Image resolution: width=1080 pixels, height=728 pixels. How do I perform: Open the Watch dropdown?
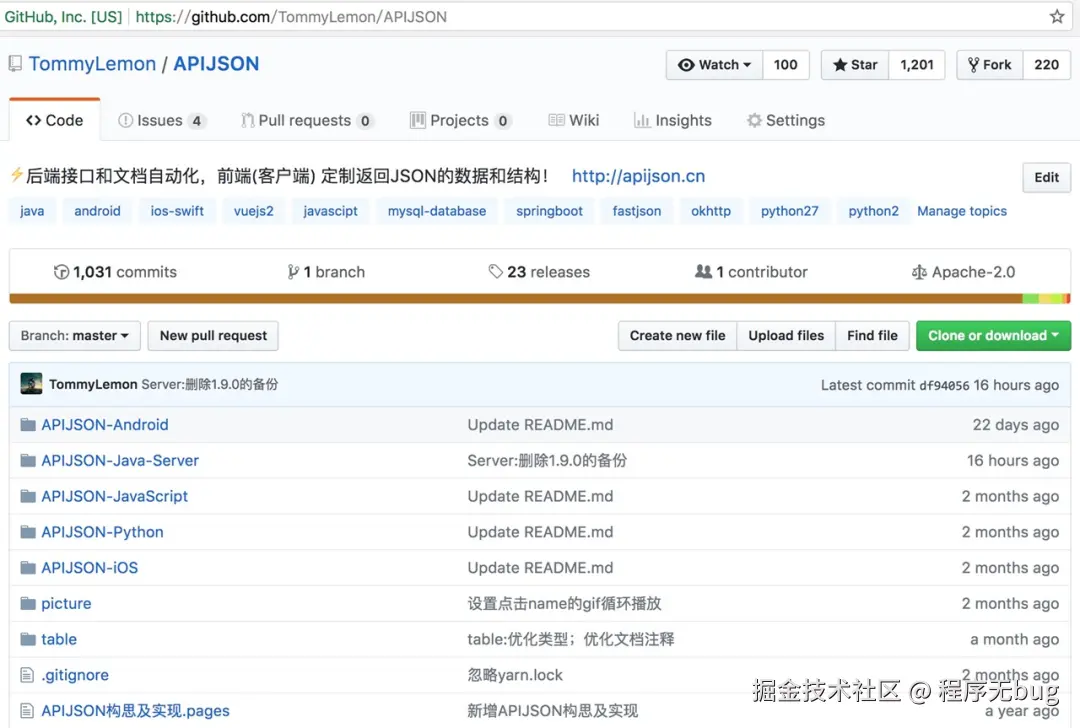point(714,65)
